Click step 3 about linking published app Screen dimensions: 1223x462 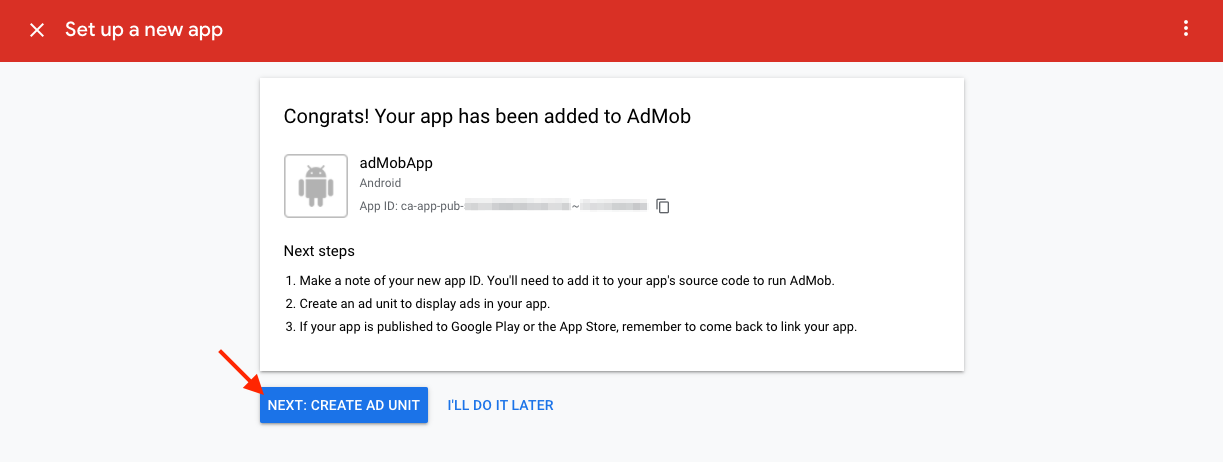pyautogui.click(x=572, y=327)
